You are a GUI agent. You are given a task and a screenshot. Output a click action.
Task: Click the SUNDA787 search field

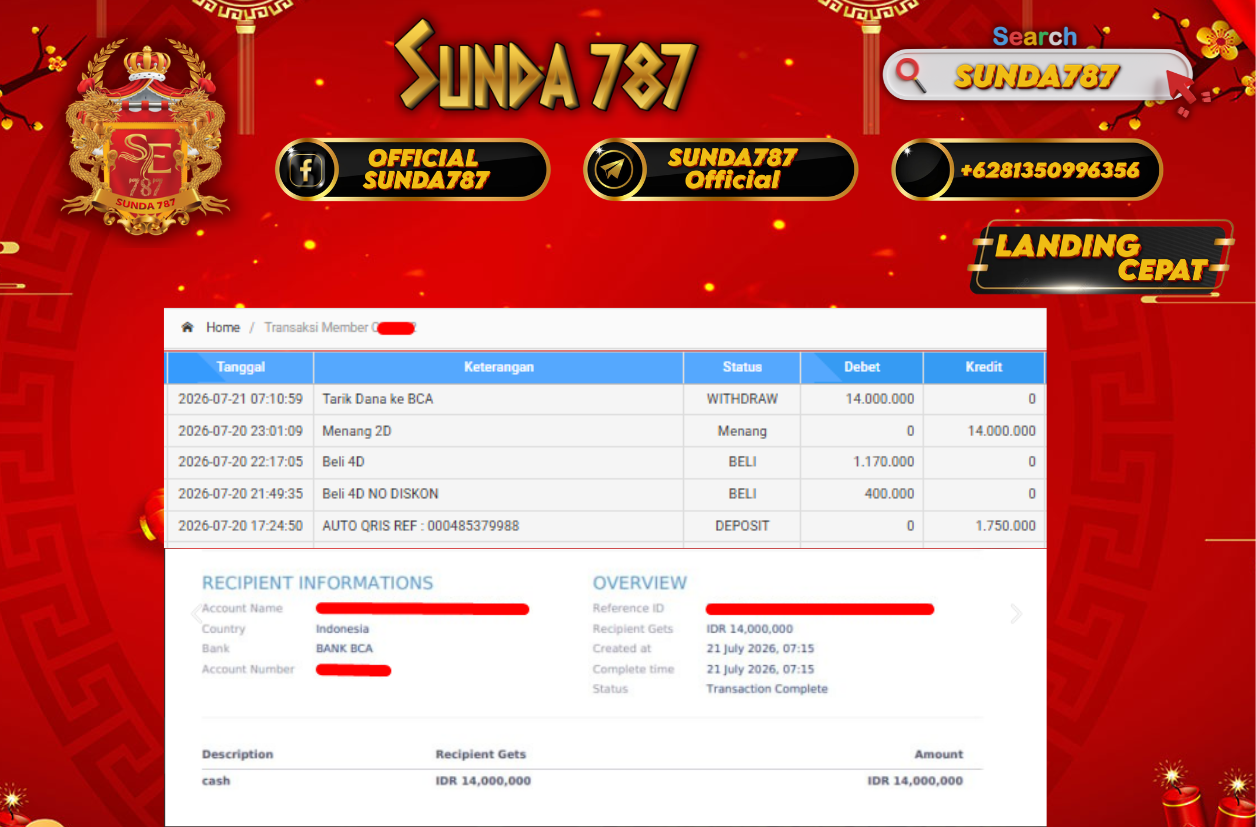[x=1037, y=76]
